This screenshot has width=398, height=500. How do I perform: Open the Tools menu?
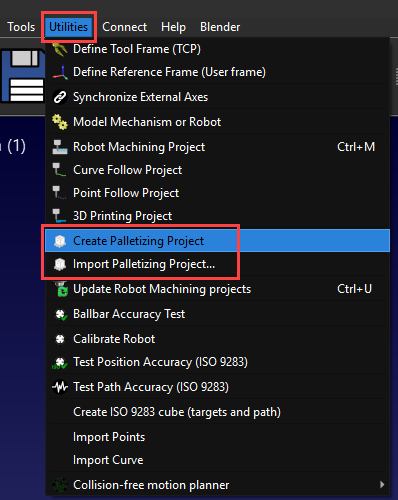[x=21, y=27]
